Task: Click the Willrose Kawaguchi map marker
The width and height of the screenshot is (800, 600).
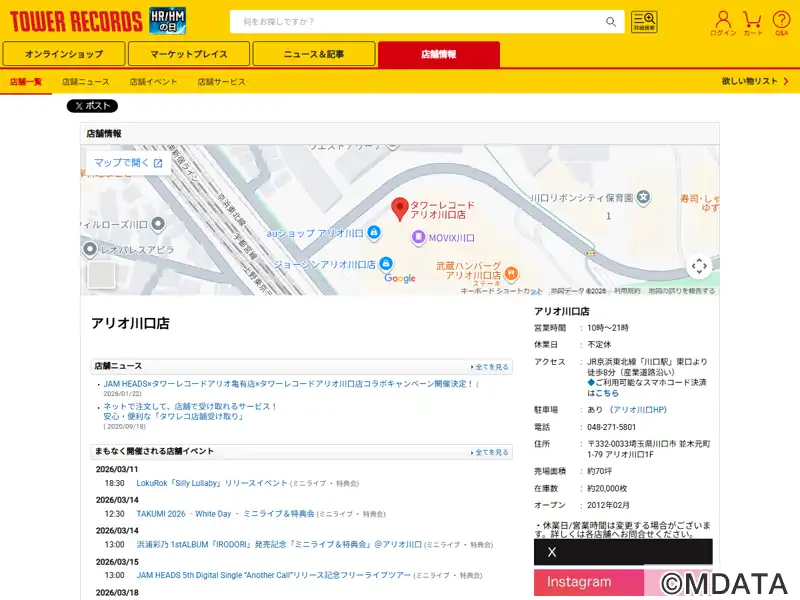Action: coord(159,224)
